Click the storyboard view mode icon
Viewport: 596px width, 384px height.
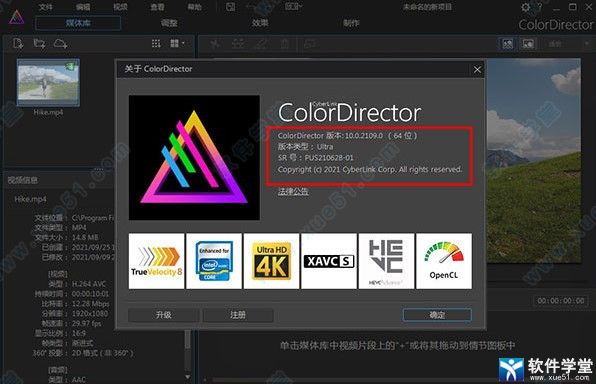(309, 44)
